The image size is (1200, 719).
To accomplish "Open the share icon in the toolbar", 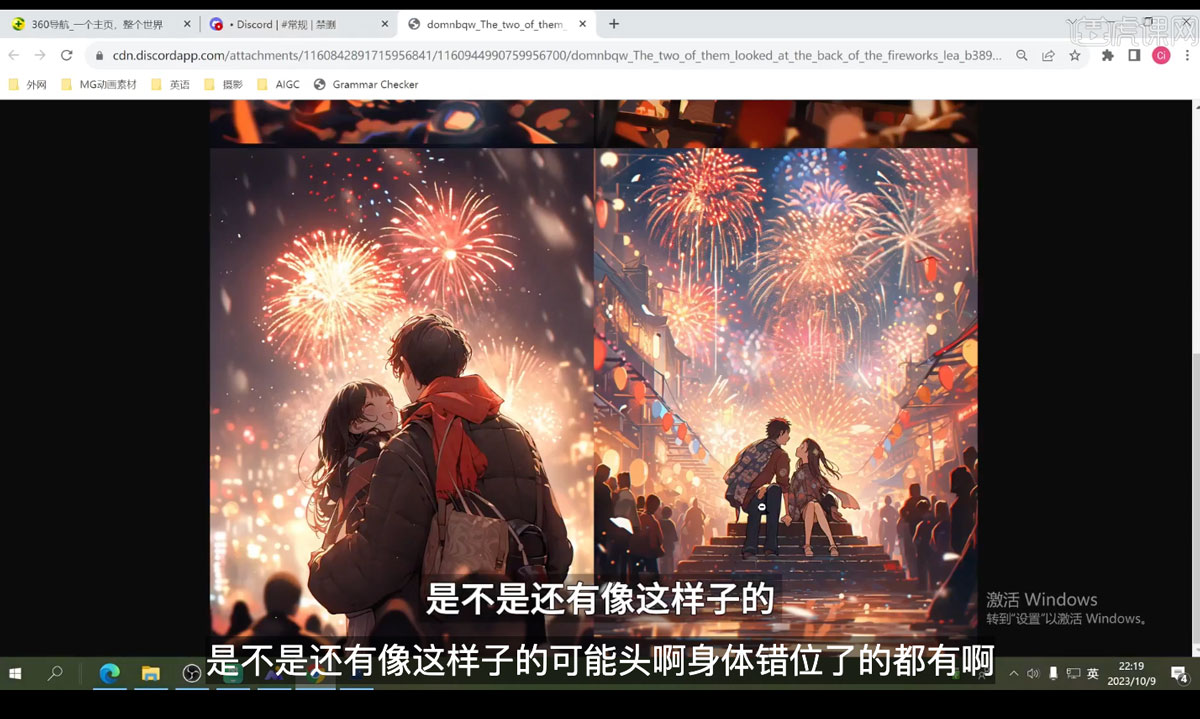I will click(x=1048, y=56).
